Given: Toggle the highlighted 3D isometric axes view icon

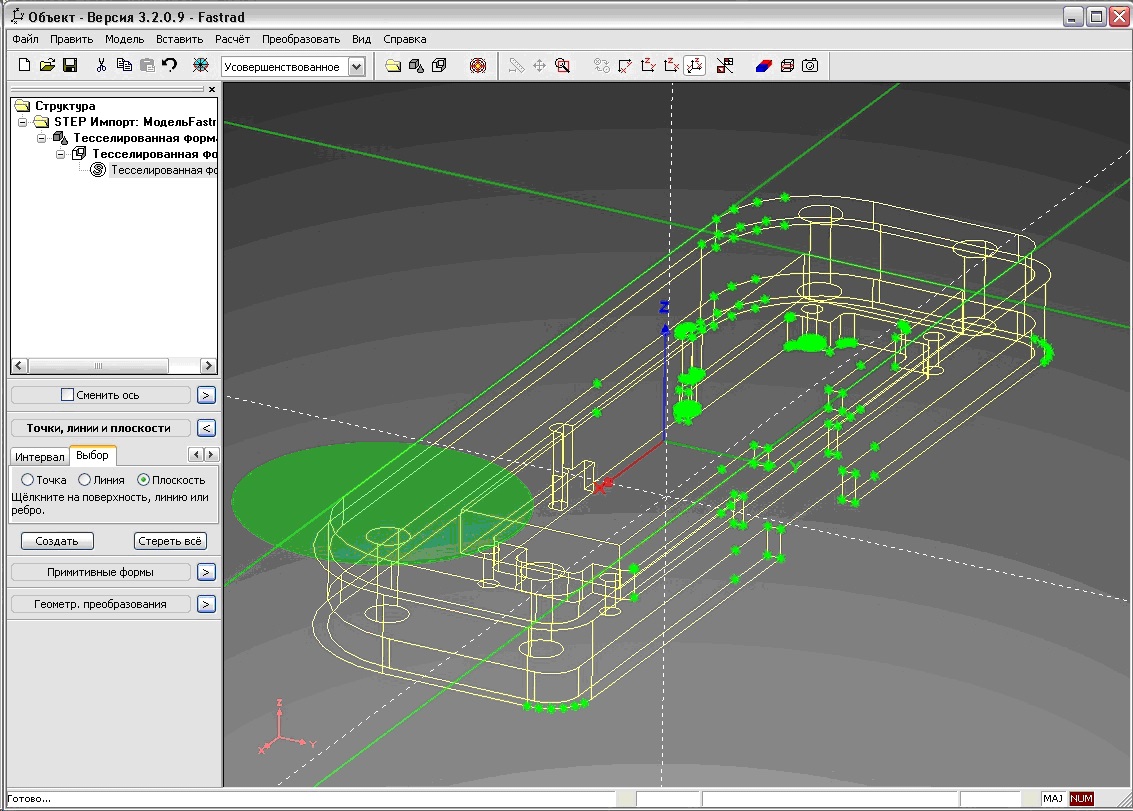Looking at the screenshot, I should point(694,66).
